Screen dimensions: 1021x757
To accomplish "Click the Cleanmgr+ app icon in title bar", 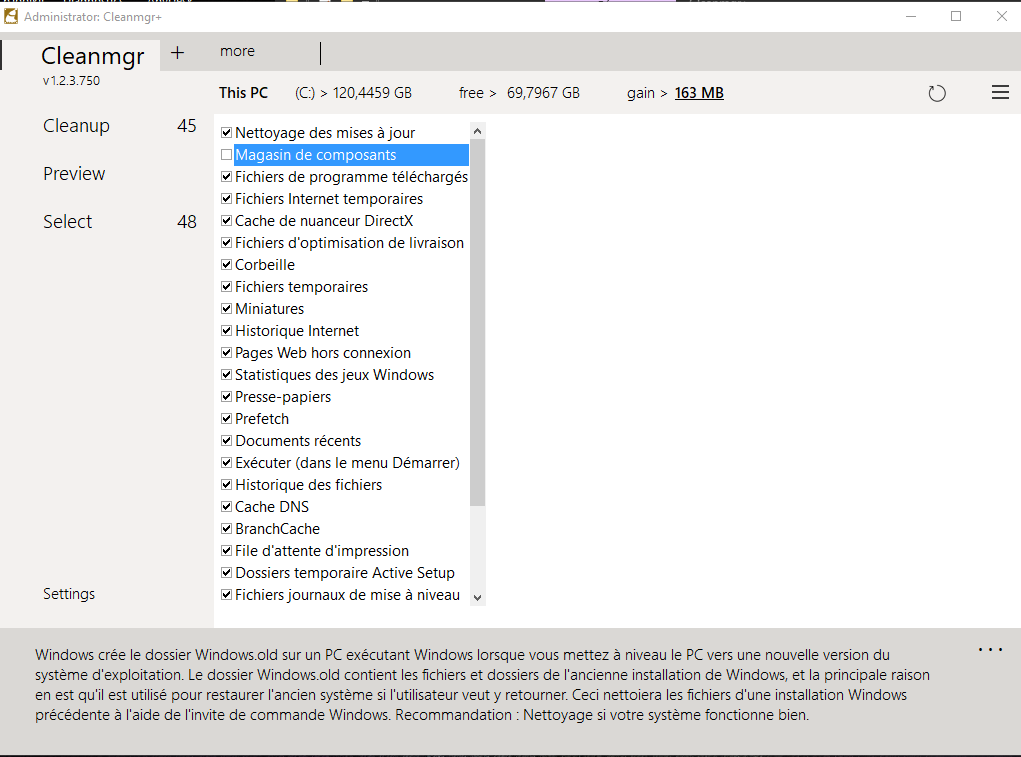I will [x=10, y=16].
